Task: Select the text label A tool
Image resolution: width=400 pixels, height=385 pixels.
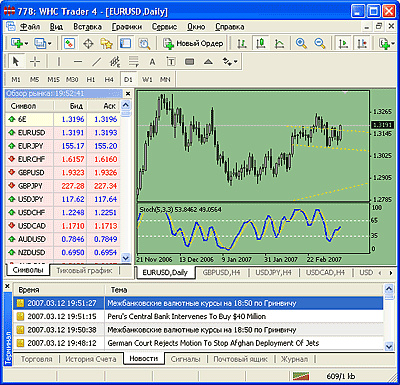Action: pos(152,62)
